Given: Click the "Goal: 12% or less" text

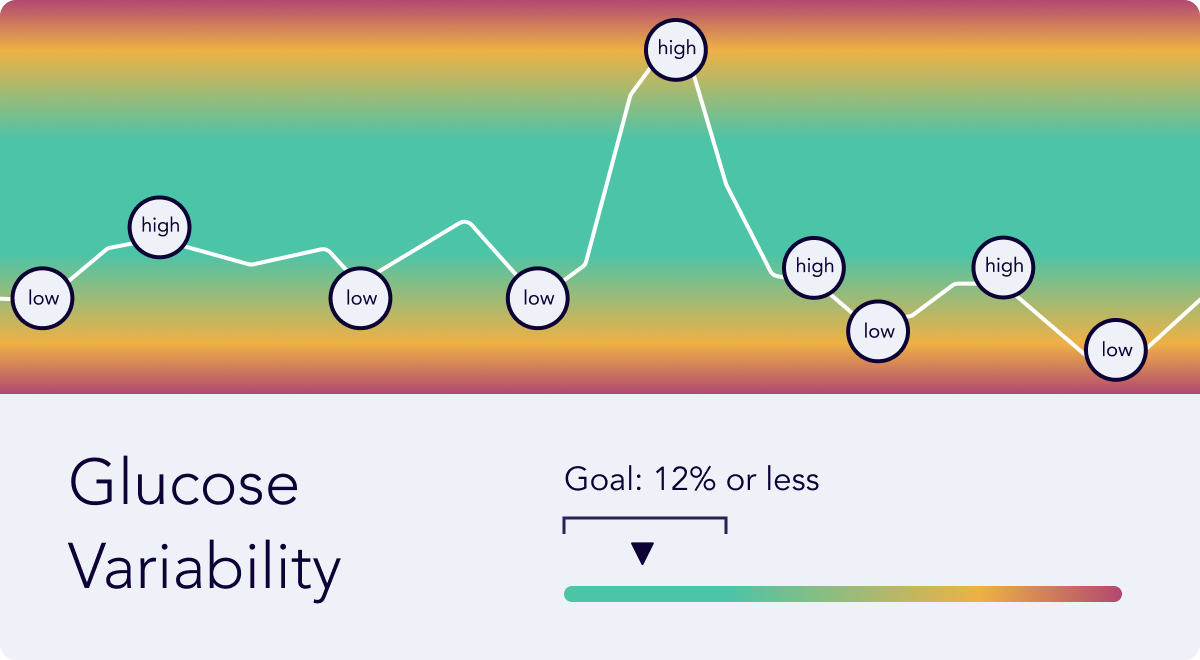Looking at the screenshot, I should 692,480.
